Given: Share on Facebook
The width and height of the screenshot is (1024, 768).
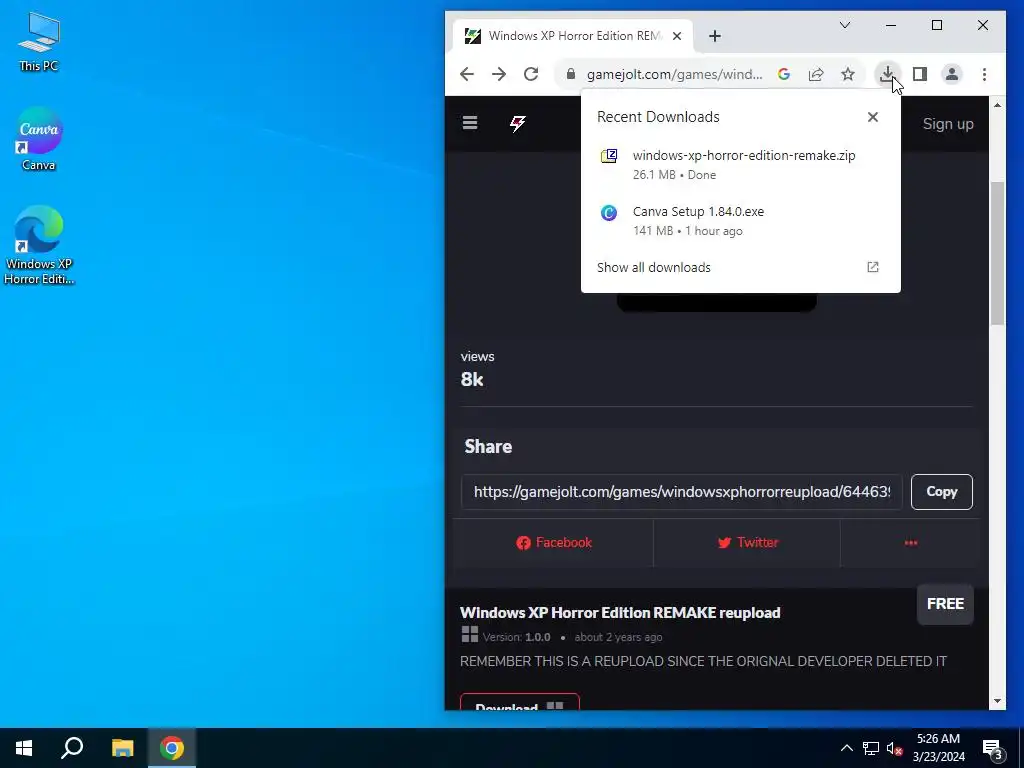Looking at the screenshot, I should (x=554, y=543).
